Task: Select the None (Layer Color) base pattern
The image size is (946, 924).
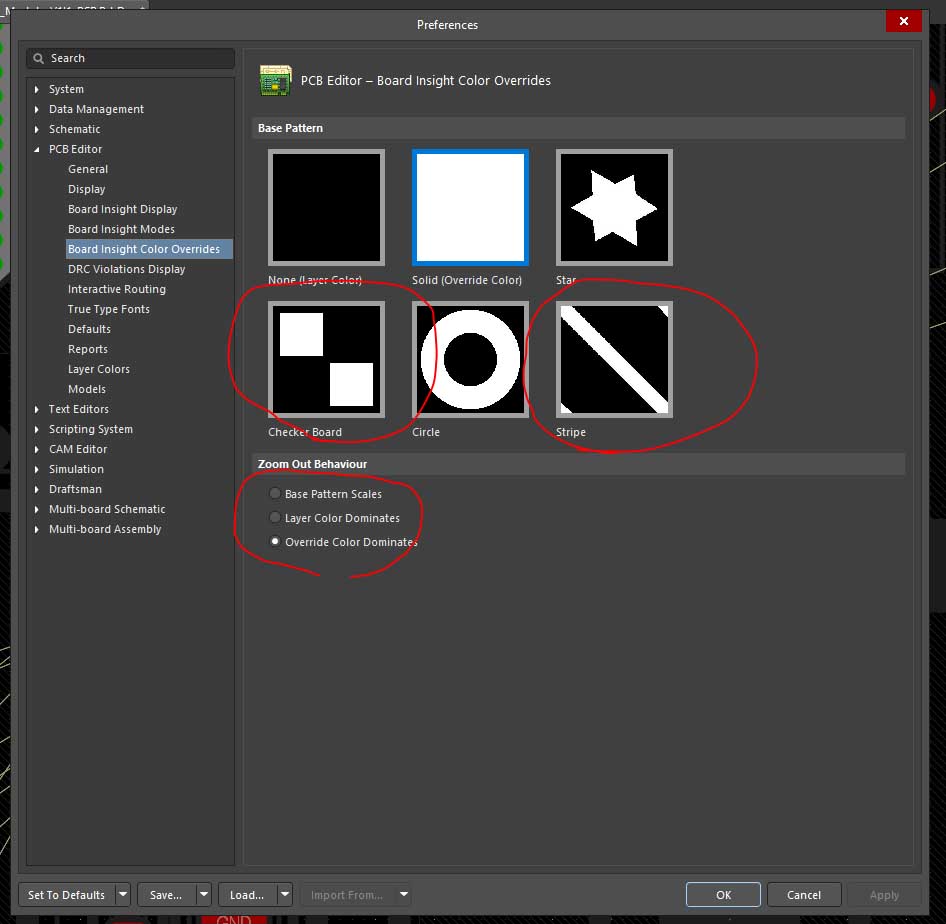Action: [x=326, y=208]
